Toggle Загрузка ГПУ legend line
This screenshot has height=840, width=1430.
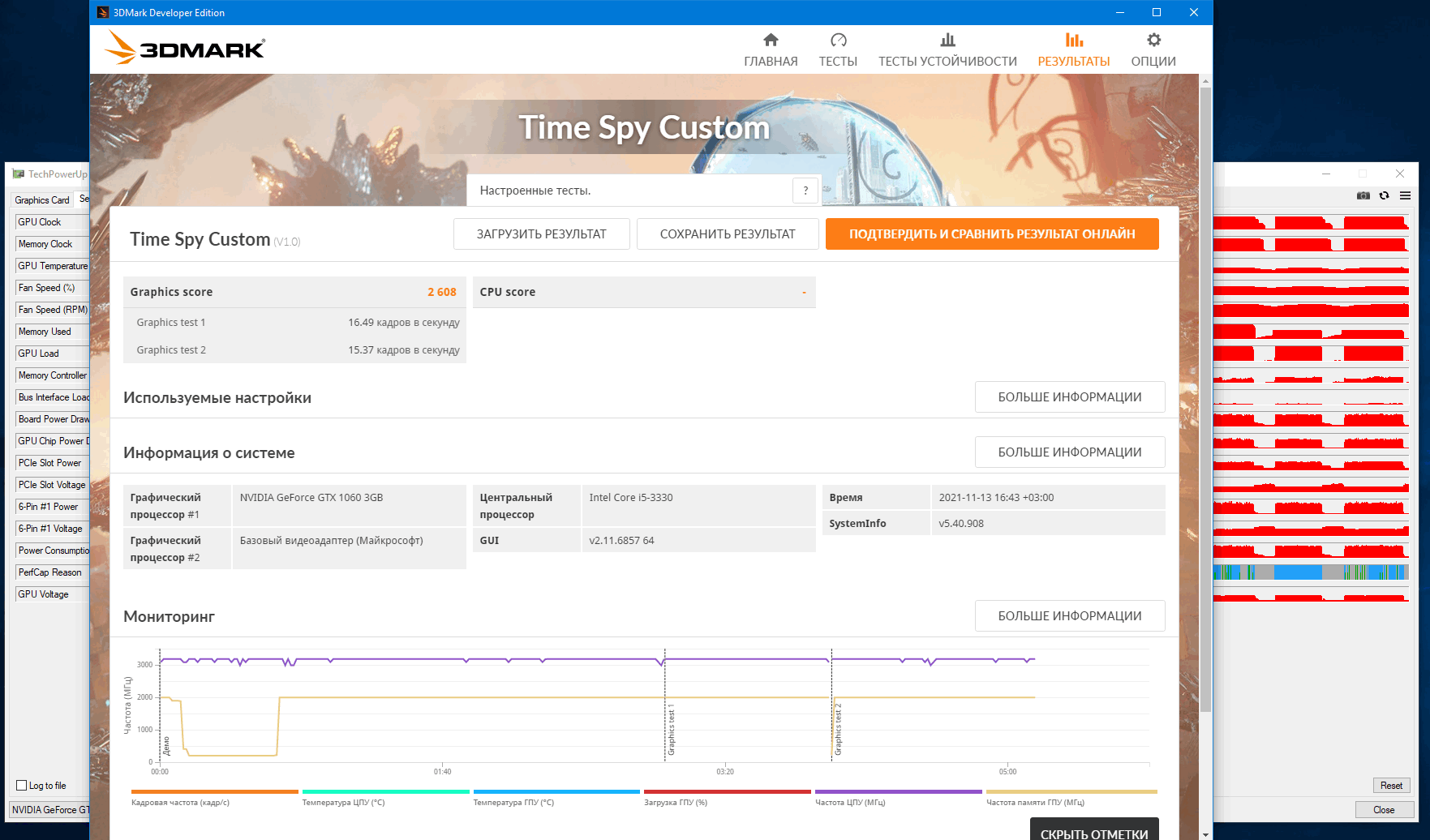(x=728, y=798)
